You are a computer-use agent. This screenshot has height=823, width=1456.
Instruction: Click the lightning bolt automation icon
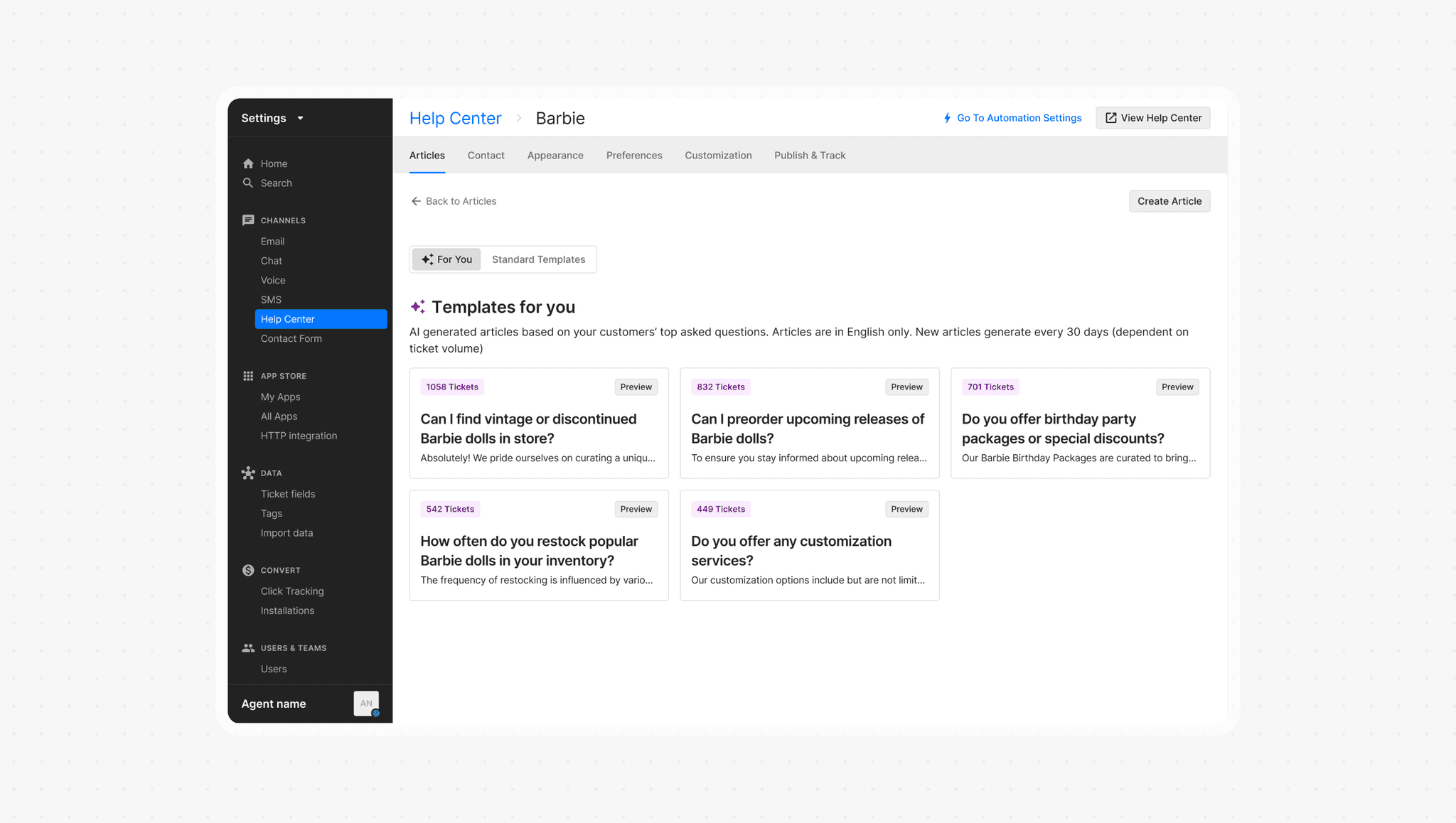(x=947, y=118)
